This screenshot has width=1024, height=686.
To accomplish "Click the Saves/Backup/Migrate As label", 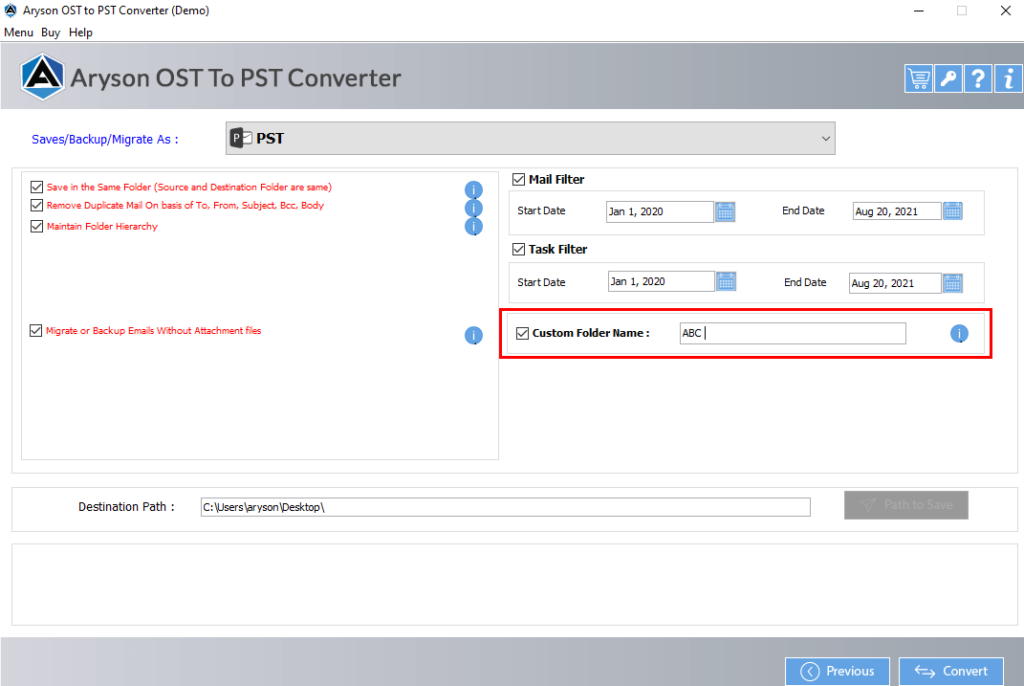I will (104, 139).
